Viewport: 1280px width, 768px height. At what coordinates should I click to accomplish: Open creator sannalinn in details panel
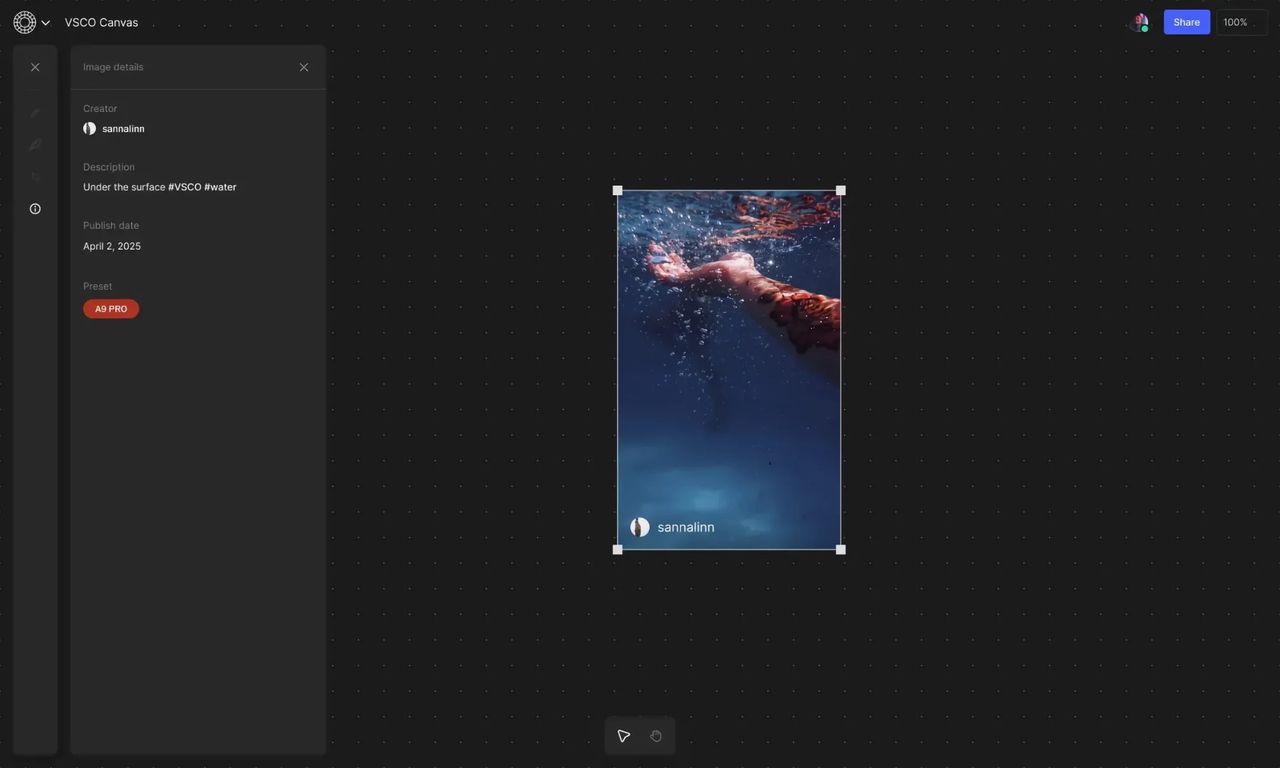122,129
